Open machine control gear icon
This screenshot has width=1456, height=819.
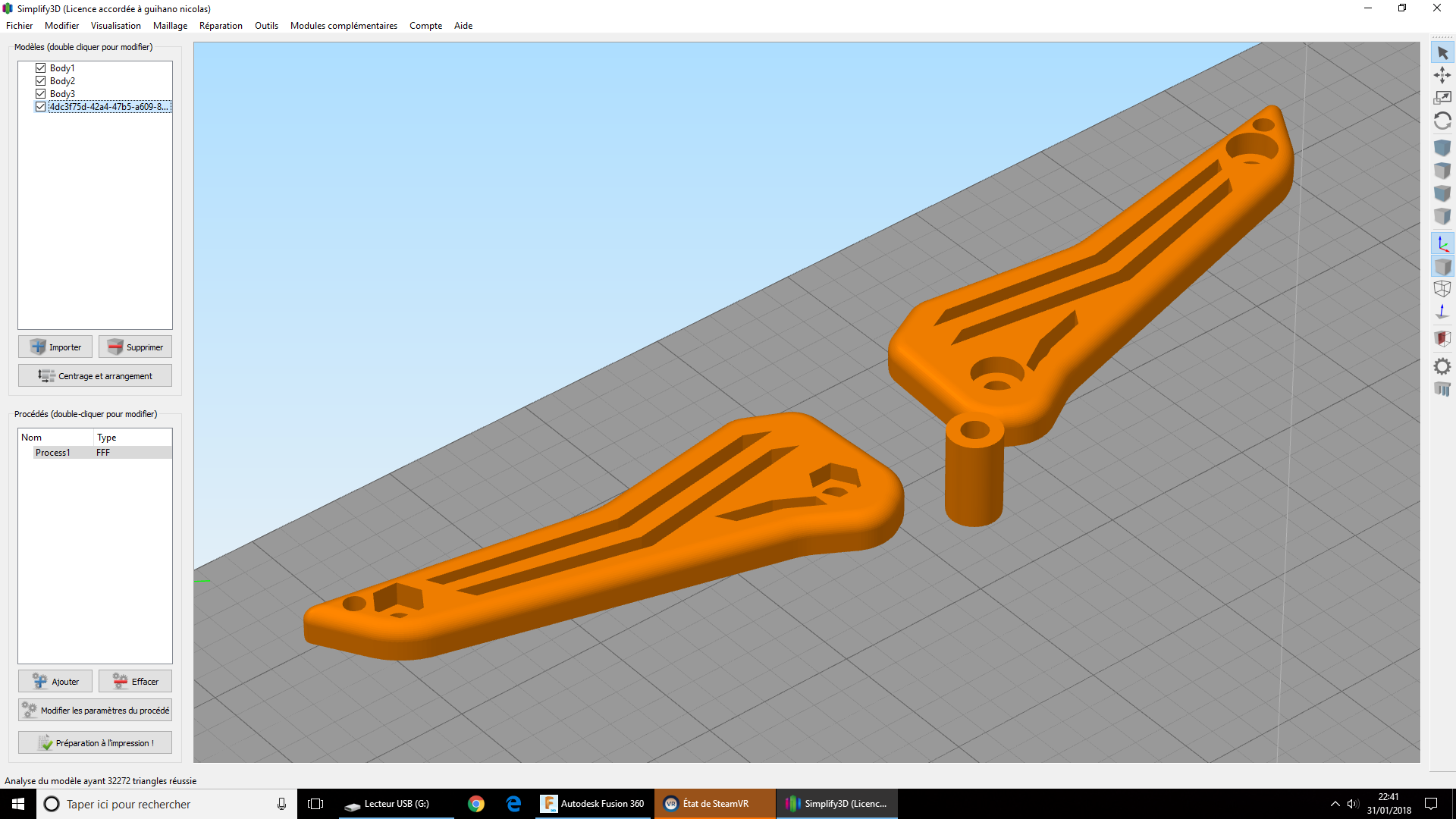pyautogui.click(x=1442, y=367)
